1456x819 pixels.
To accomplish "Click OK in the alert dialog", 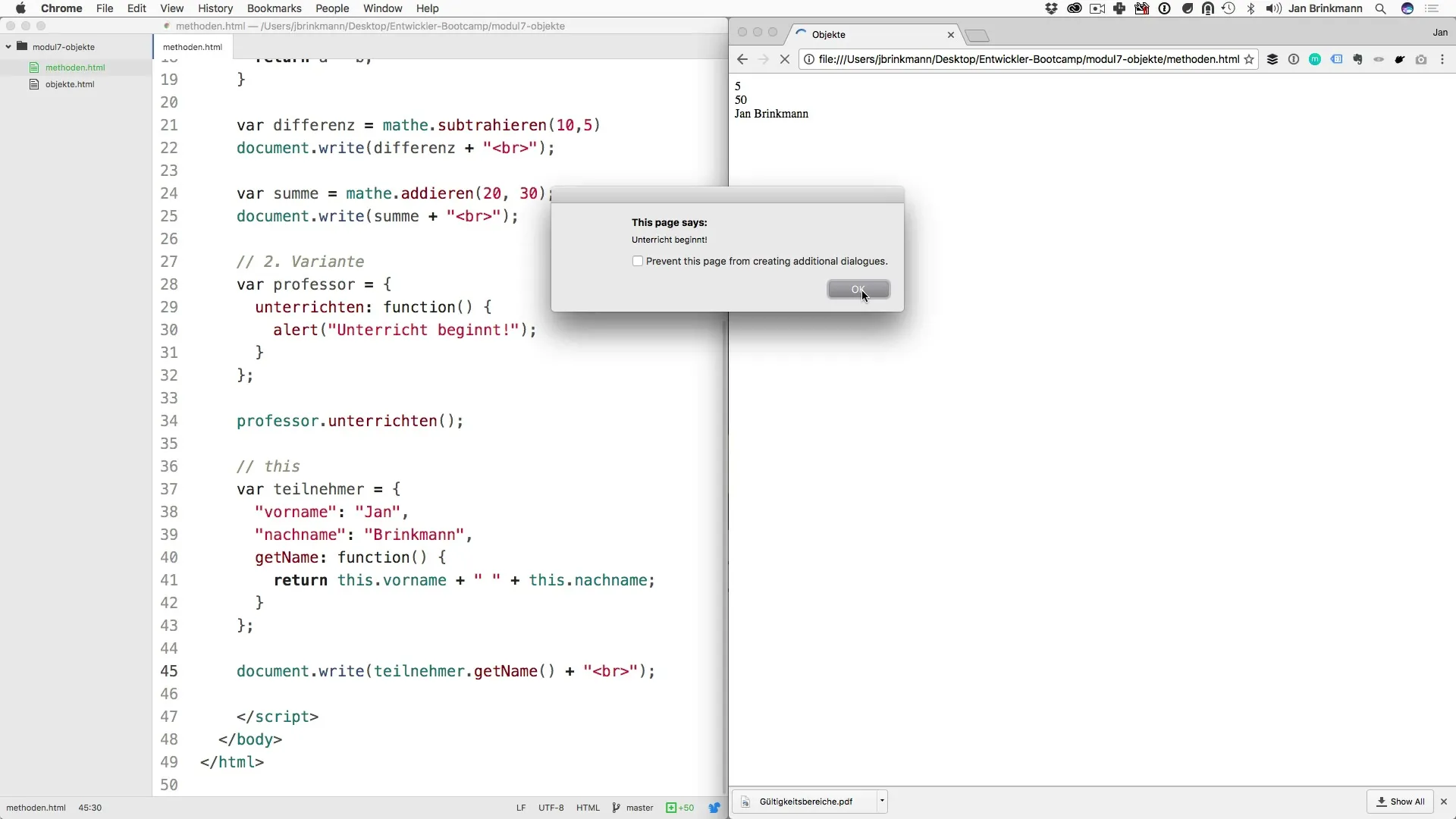I will pyautogui.click(x=858, y=290).
